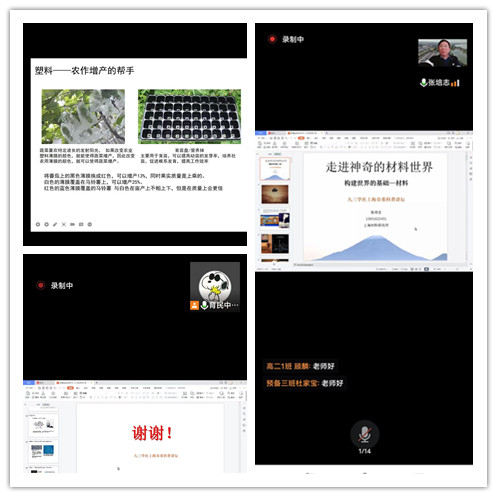This screenshot has width=497, height=497.
Task: Open the round more-options icon ending slideshow toolbar
Action: coord(90,224)
